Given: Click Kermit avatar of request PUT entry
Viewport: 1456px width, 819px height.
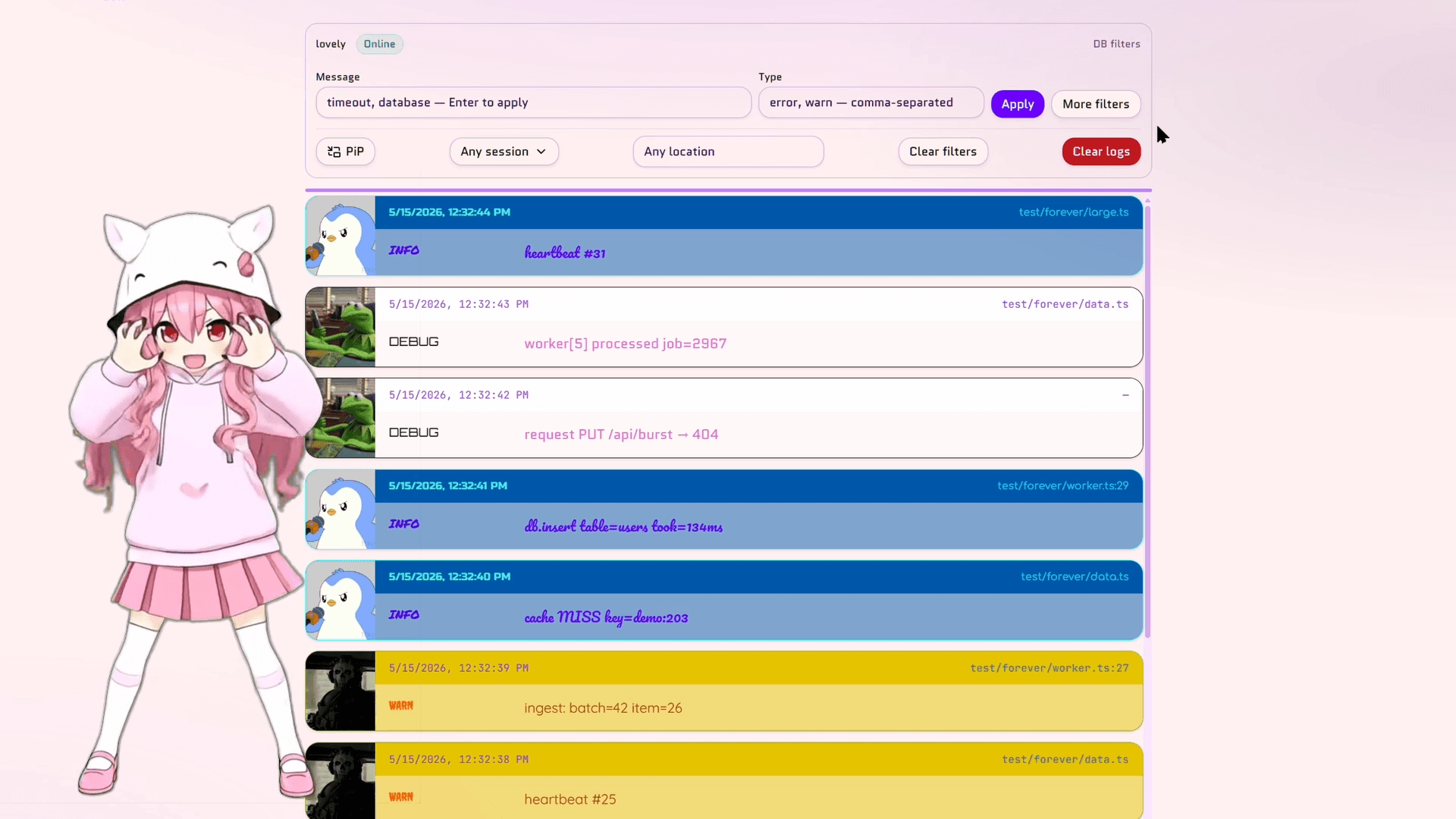Looking at the screenshot, I should tap(340, 418).
